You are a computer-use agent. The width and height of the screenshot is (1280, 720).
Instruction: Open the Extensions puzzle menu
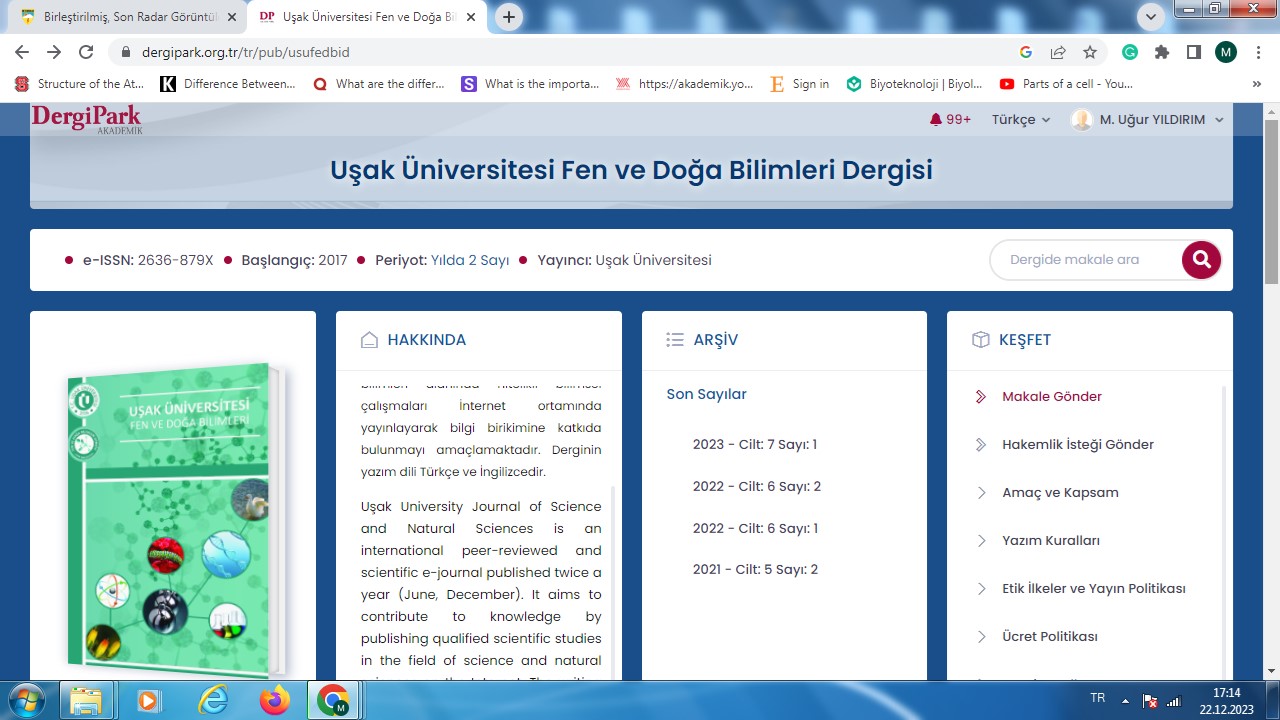pos(1162,52)
